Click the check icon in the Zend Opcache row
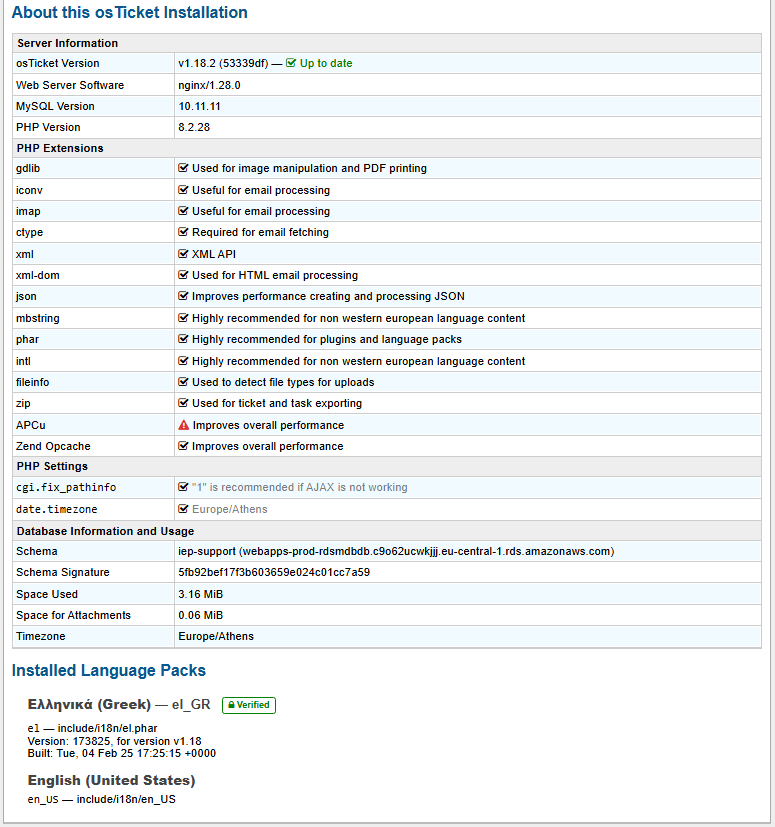The height and width of the screenshot is (827, 775). click(183, 446)
